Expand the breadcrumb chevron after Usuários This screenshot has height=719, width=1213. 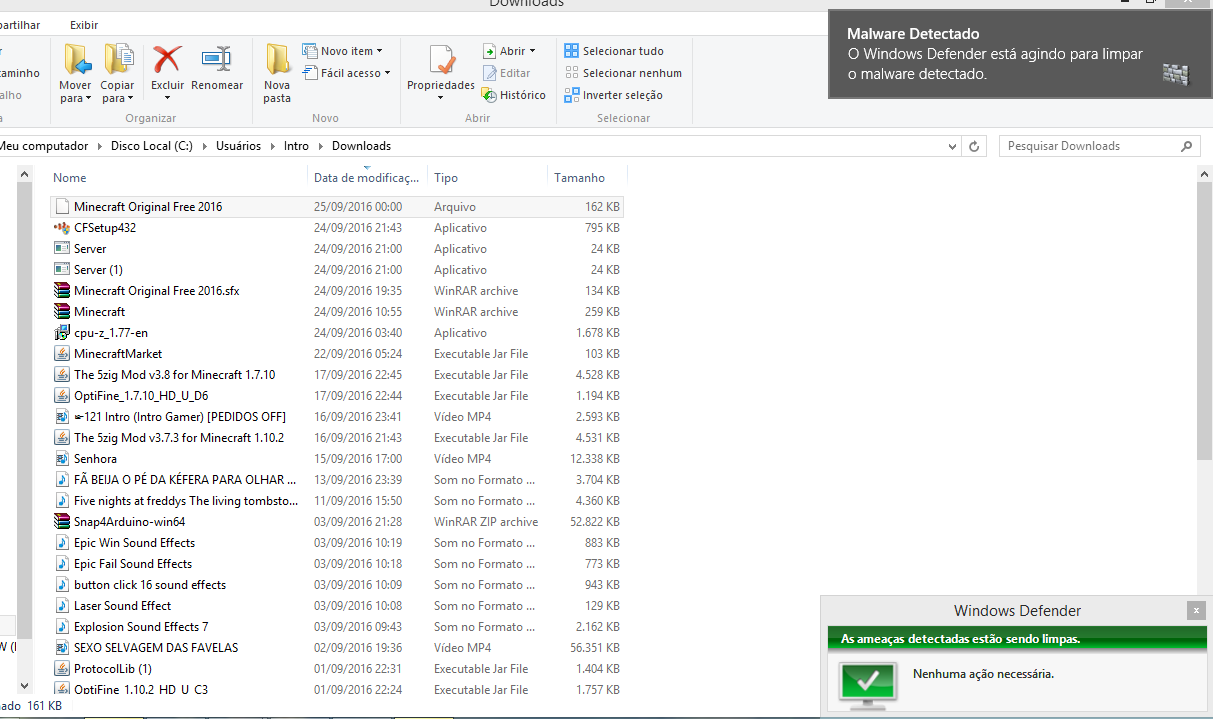pos(272,146)
